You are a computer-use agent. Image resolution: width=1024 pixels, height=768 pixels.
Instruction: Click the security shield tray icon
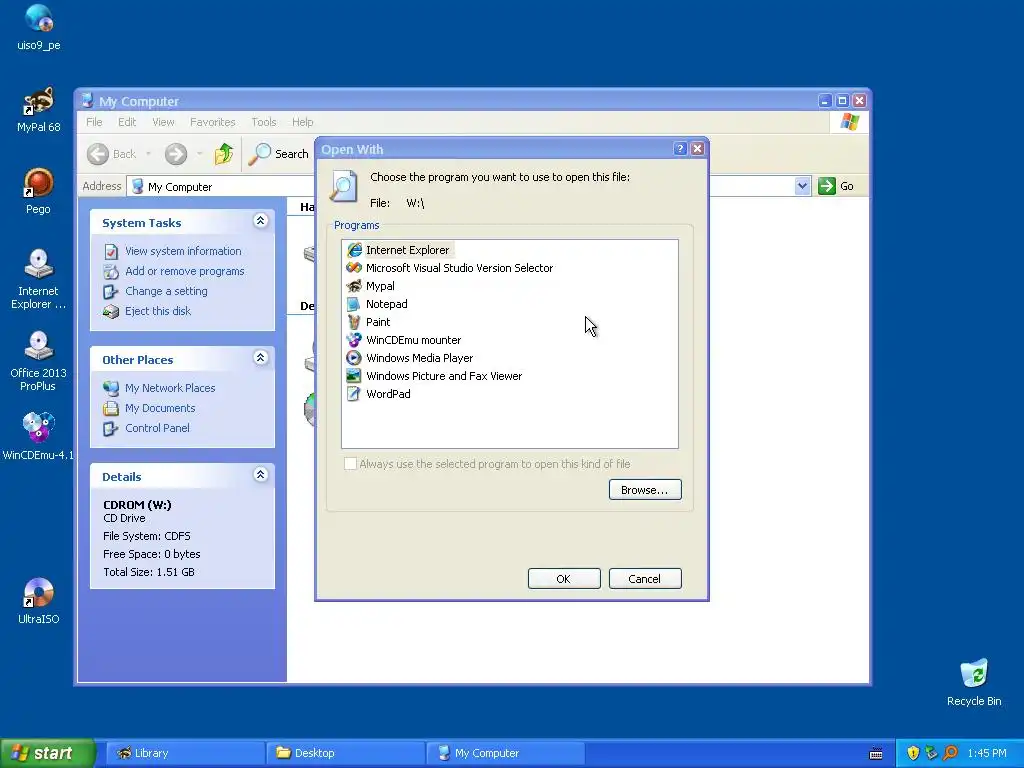[x=913, y=753]
